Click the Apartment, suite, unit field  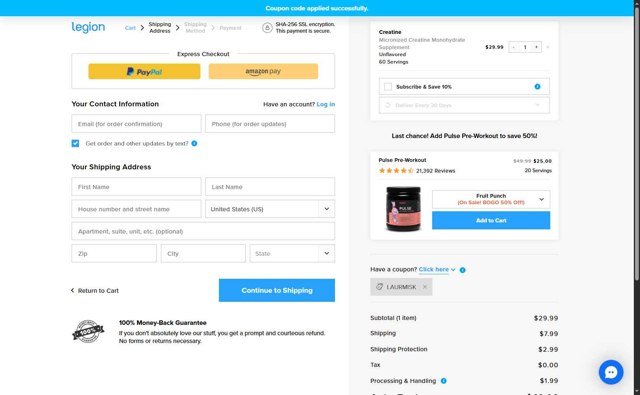pos(203,231)
